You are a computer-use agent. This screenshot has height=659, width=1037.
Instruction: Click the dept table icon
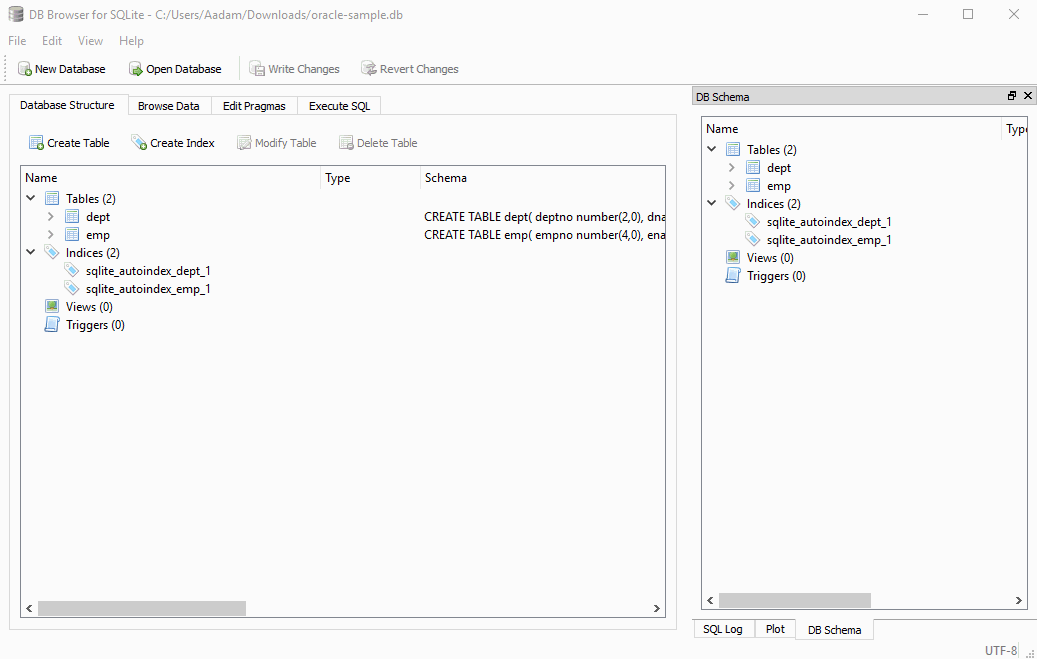coord(71,216)
